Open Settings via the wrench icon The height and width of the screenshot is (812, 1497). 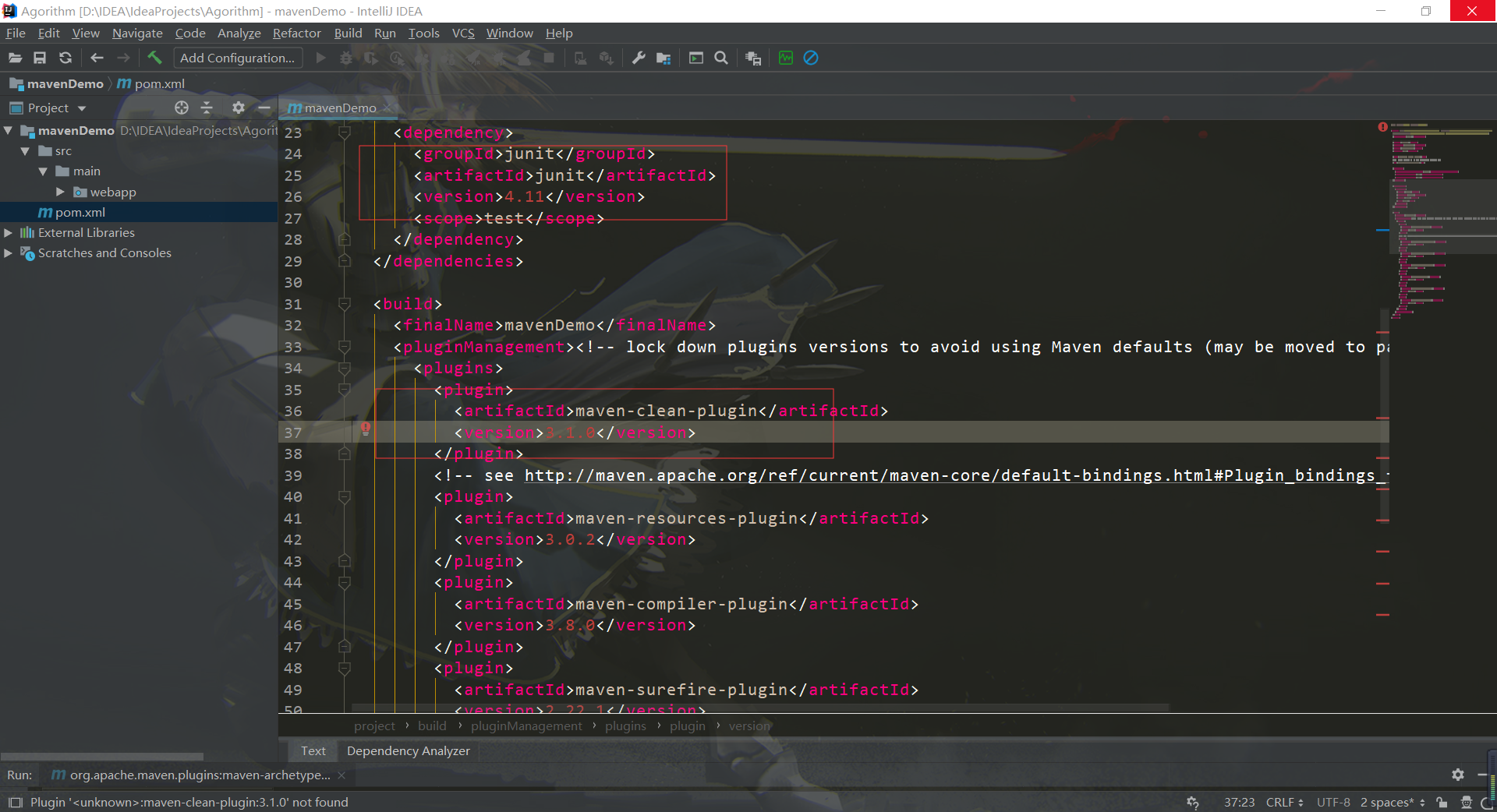(639, 58)
